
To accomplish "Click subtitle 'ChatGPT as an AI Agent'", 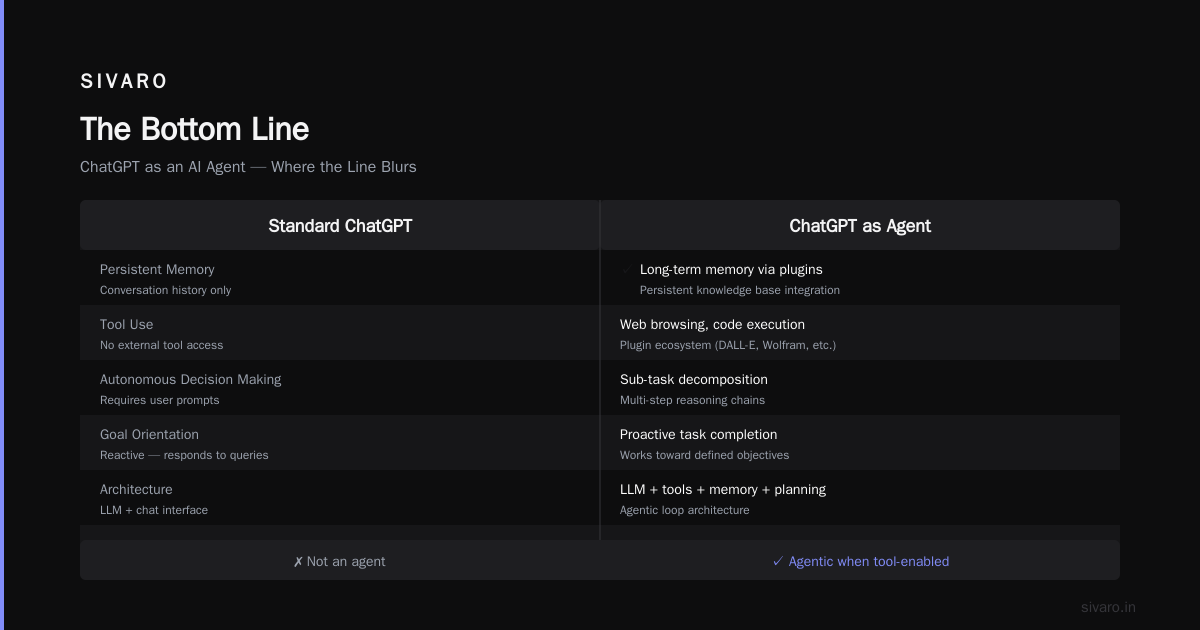I will click(163, 167).
